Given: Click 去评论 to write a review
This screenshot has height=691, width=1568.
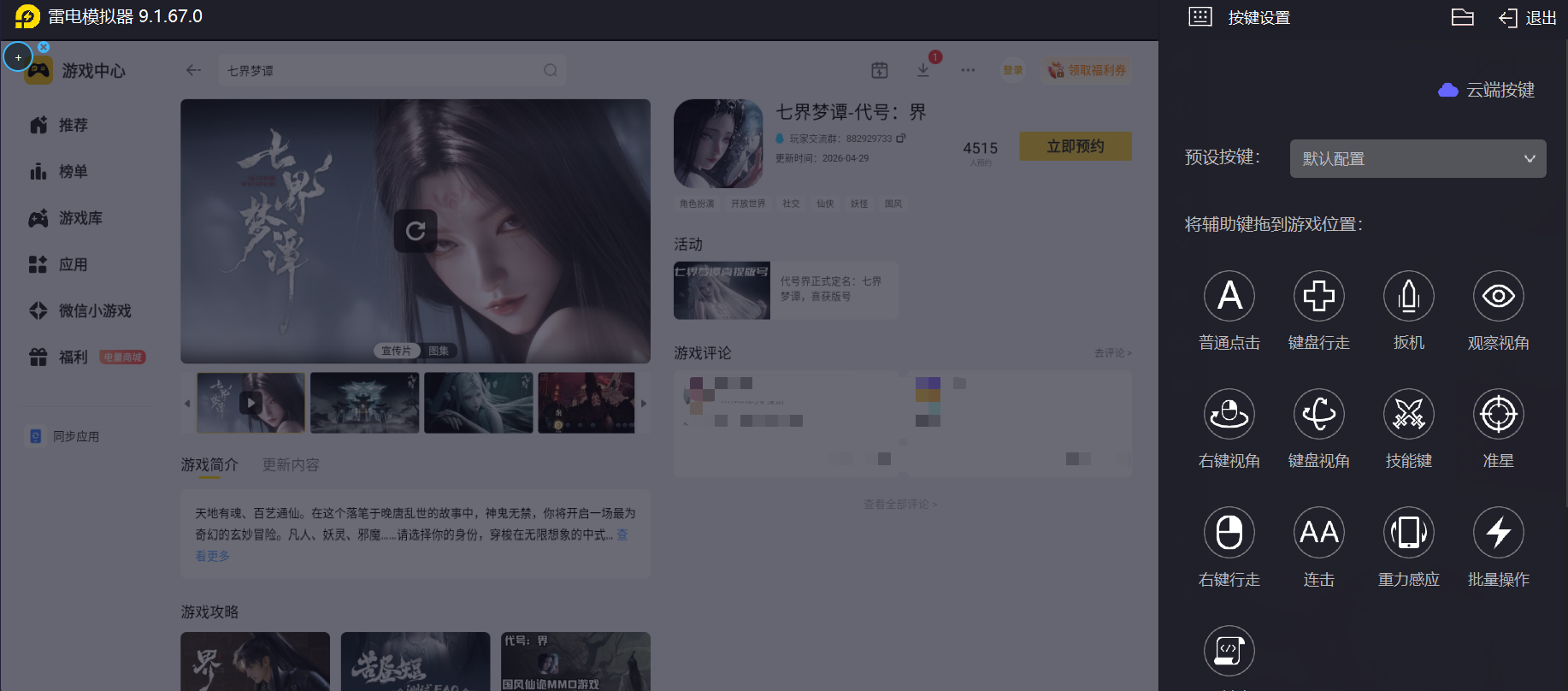Looking at the screenshot, I should (1113, 352).
